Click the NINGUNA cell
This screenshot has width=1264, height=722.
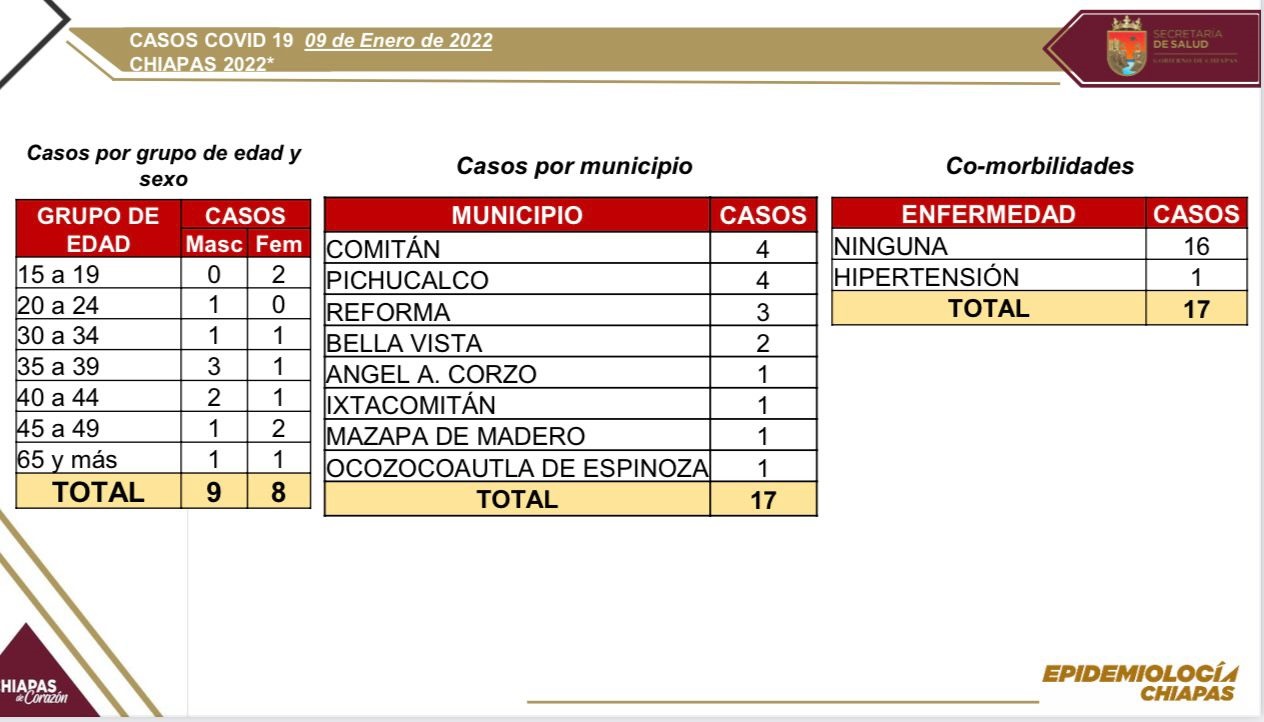[988, 246]
